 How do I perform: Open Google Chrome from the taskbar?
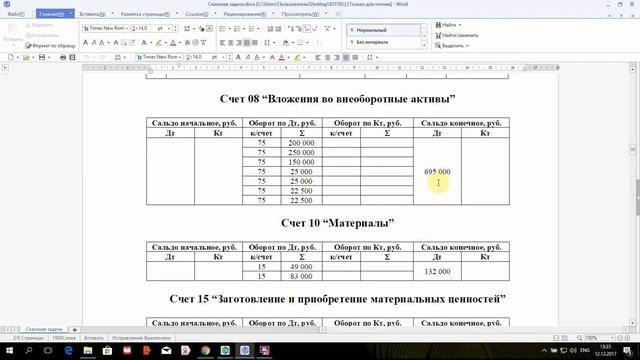(x=205, y=351)
